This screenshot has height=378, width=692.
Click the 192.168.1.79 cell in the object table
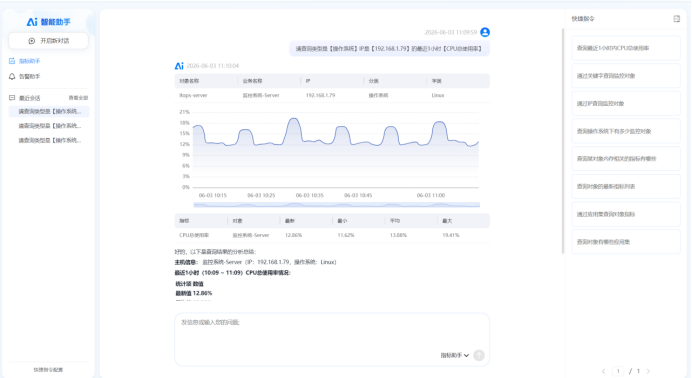[320, 95]
